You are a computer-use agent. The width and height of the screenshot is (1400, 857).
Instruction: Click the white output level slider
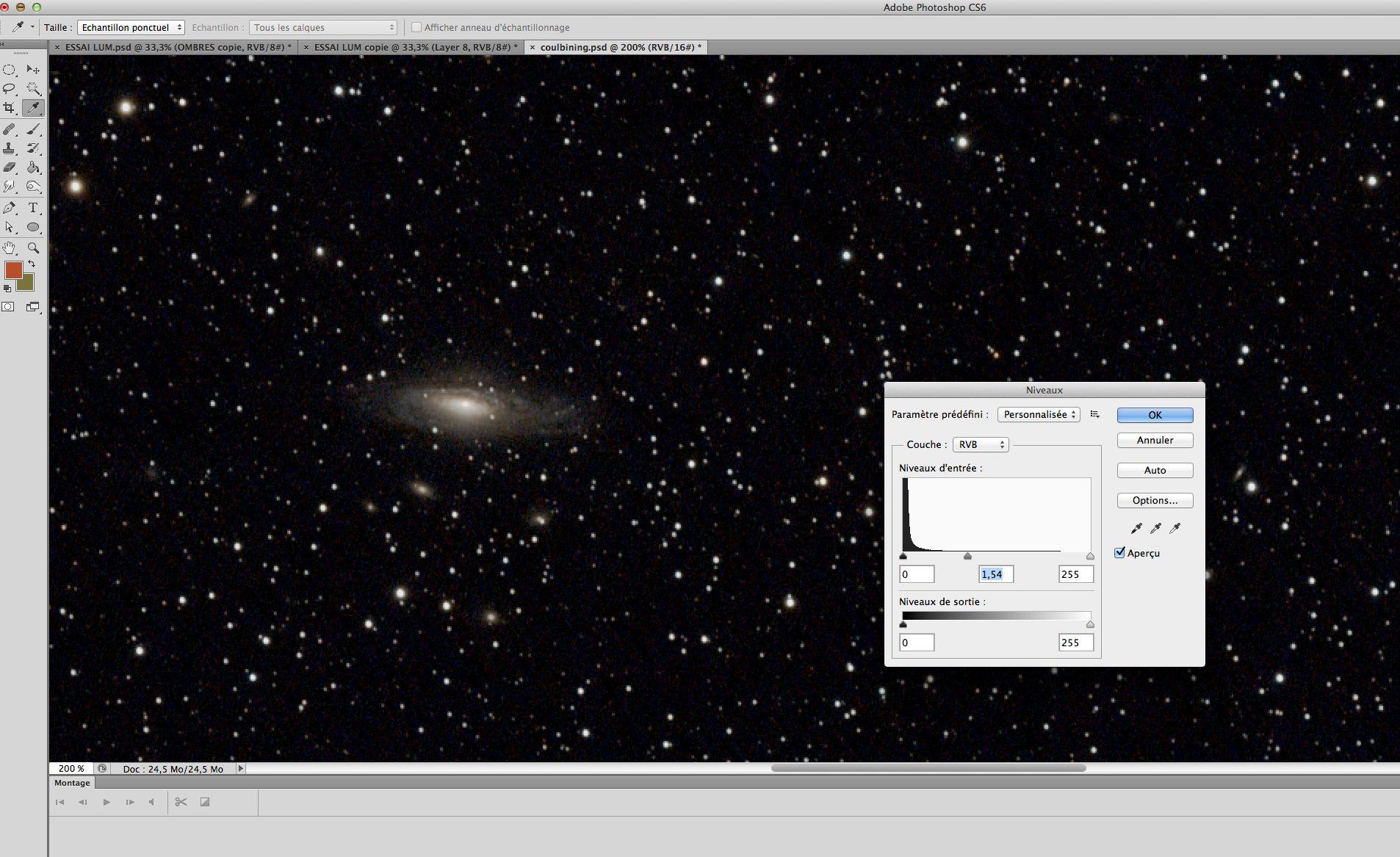[1090, 625]
